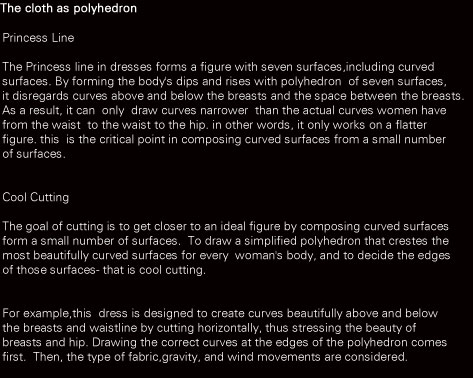
Task: Click the line beginning 'surfaces. By forming the body's'
Action: tap(224, 82)
